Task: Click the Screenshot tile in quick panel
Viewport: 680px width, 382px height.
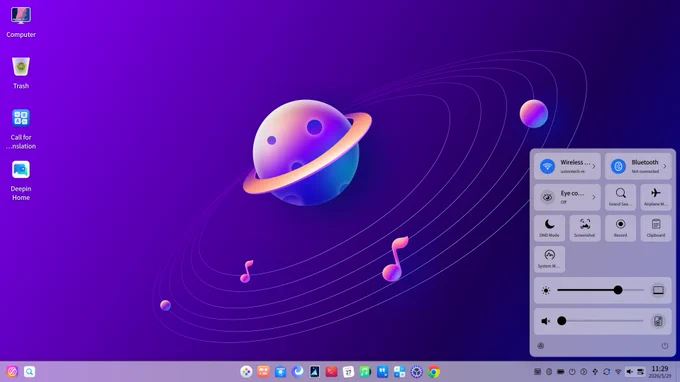Action: [x=585, y=228]
